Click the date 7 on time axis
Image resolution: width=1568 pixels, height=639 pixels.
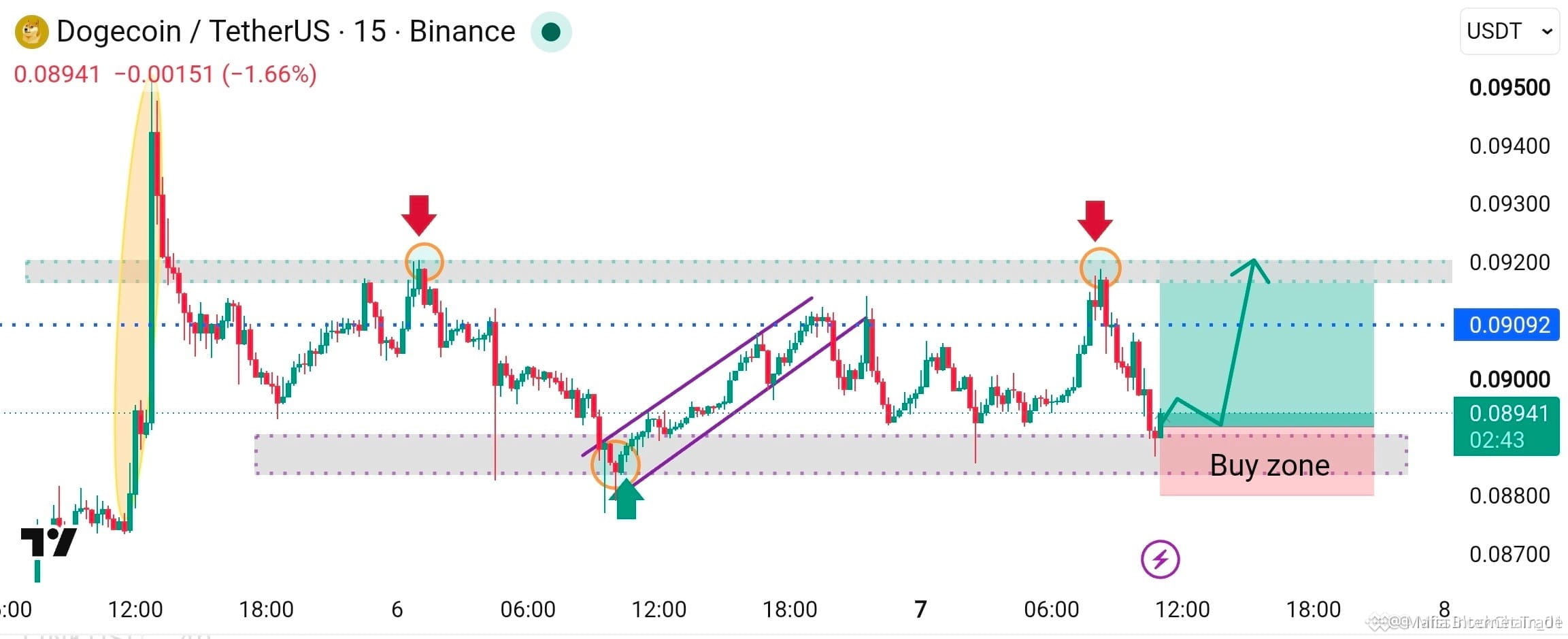(x=920, y=609)
